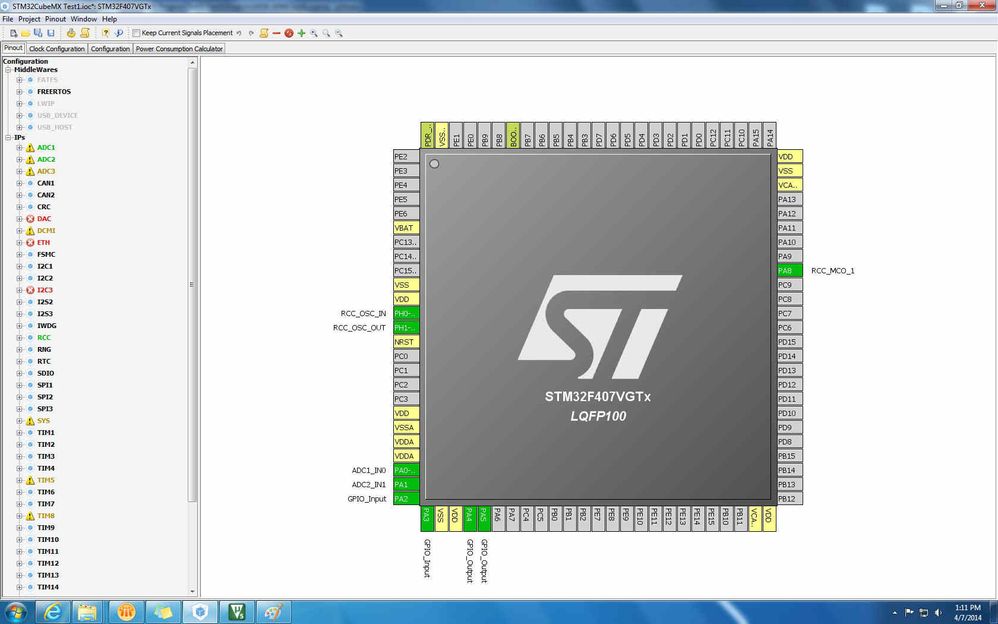Click the Save Project As icon
The width and height of the screenshot is (998, 624).
pyautogui.click(x=38, y=33)
